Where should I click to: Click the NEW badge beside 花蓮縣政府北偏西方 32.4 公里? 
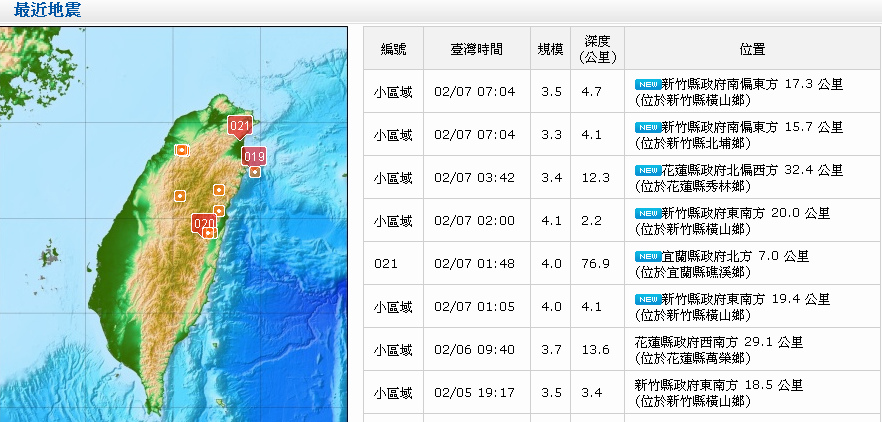pos(647,170)
